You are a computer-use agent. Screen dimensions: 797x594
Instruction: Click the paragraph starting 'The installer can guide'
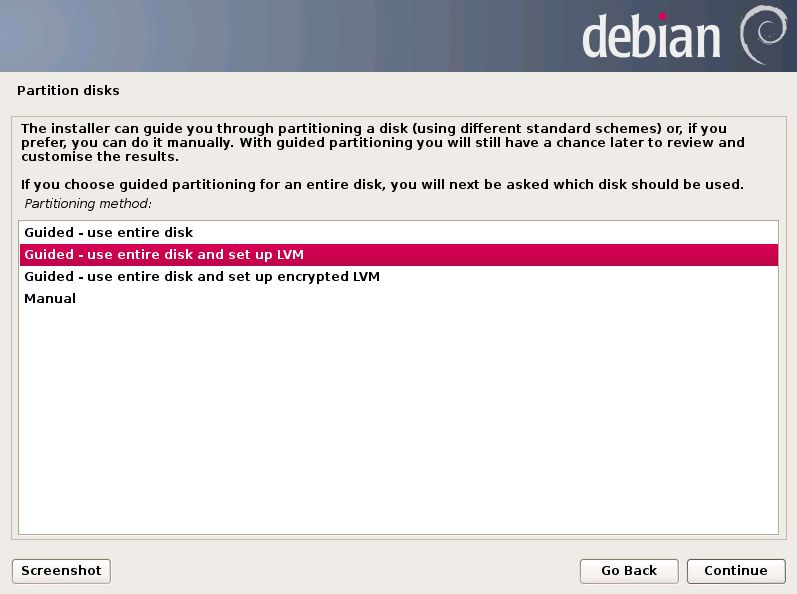coord(382,142)
